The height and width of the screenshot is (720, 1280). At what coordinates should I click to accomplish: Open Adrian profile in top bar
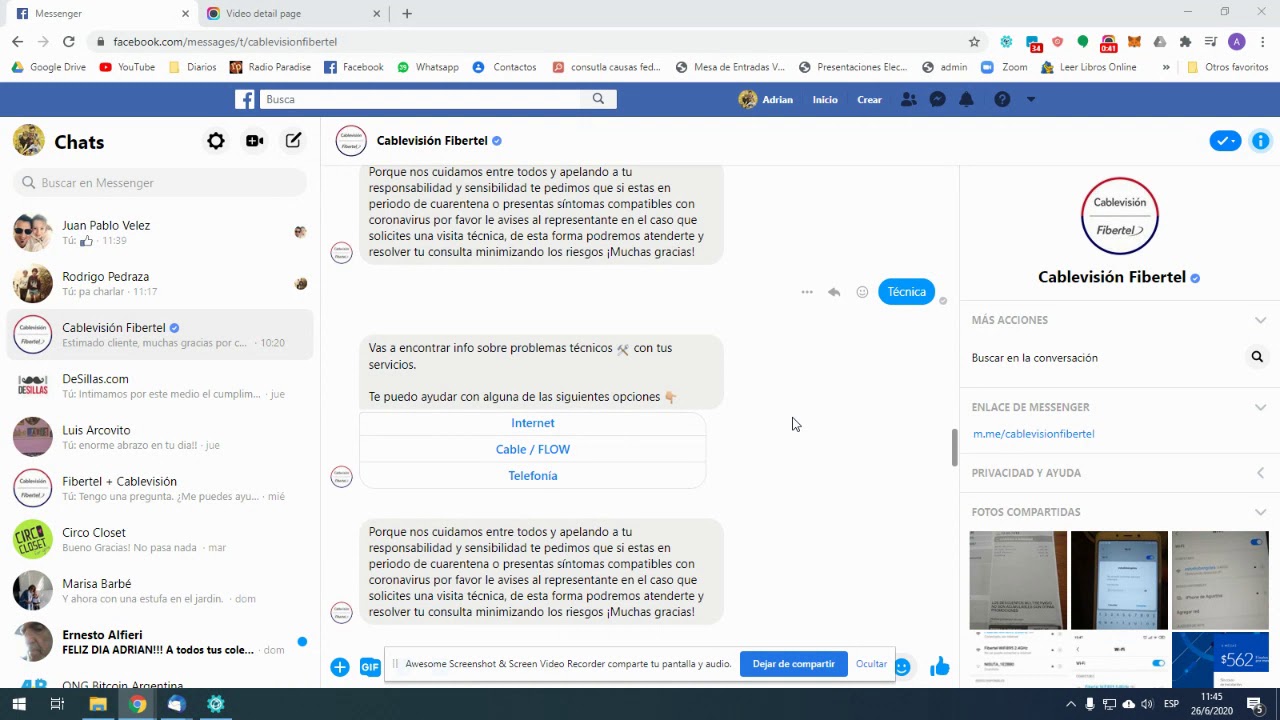tap(765, 99)
